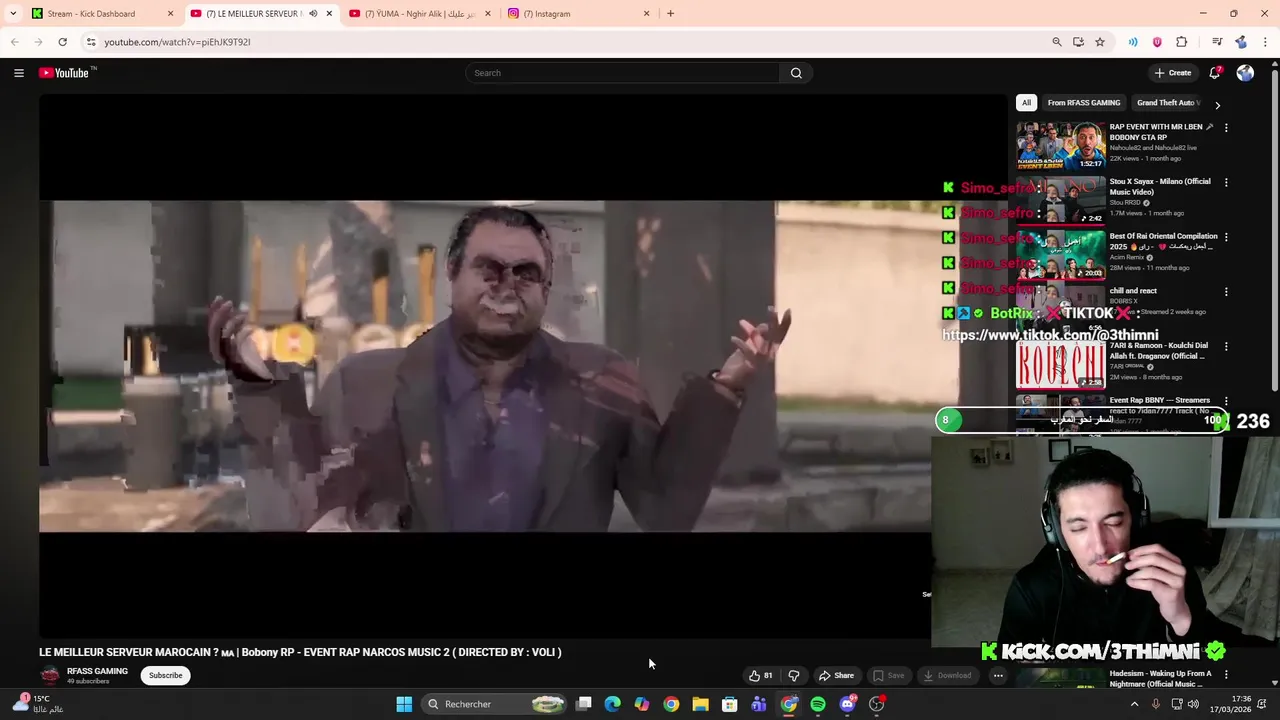The width and height of the screenshot is (1280, 720).
Task: Select the Grand Theft Auto V chip
Action: pyautogui.click(x=1167, y=103)
